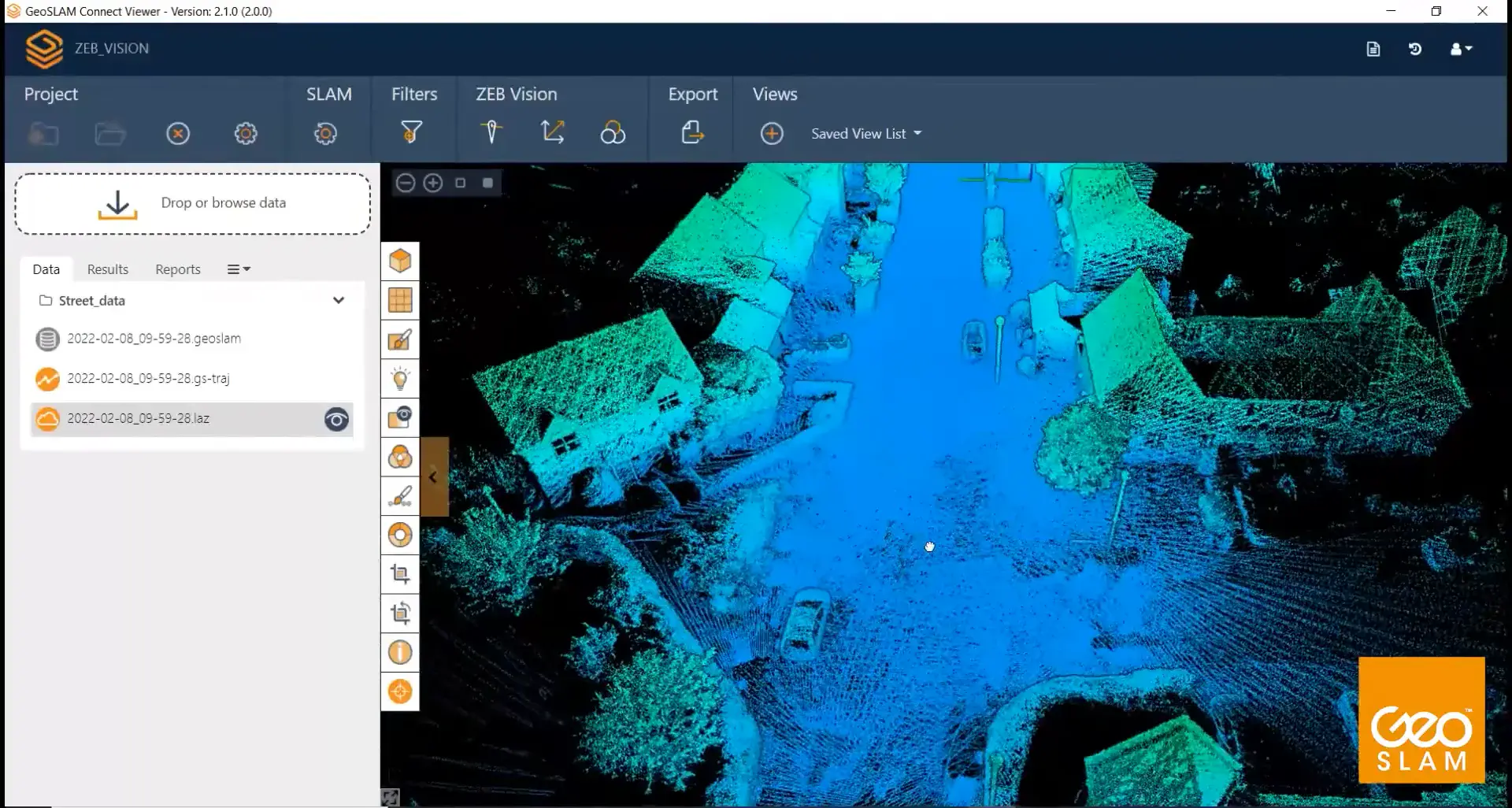Toggle visibility of the .laz point cloud
This screenshot has width=1512, height=808.
[336, 420]
